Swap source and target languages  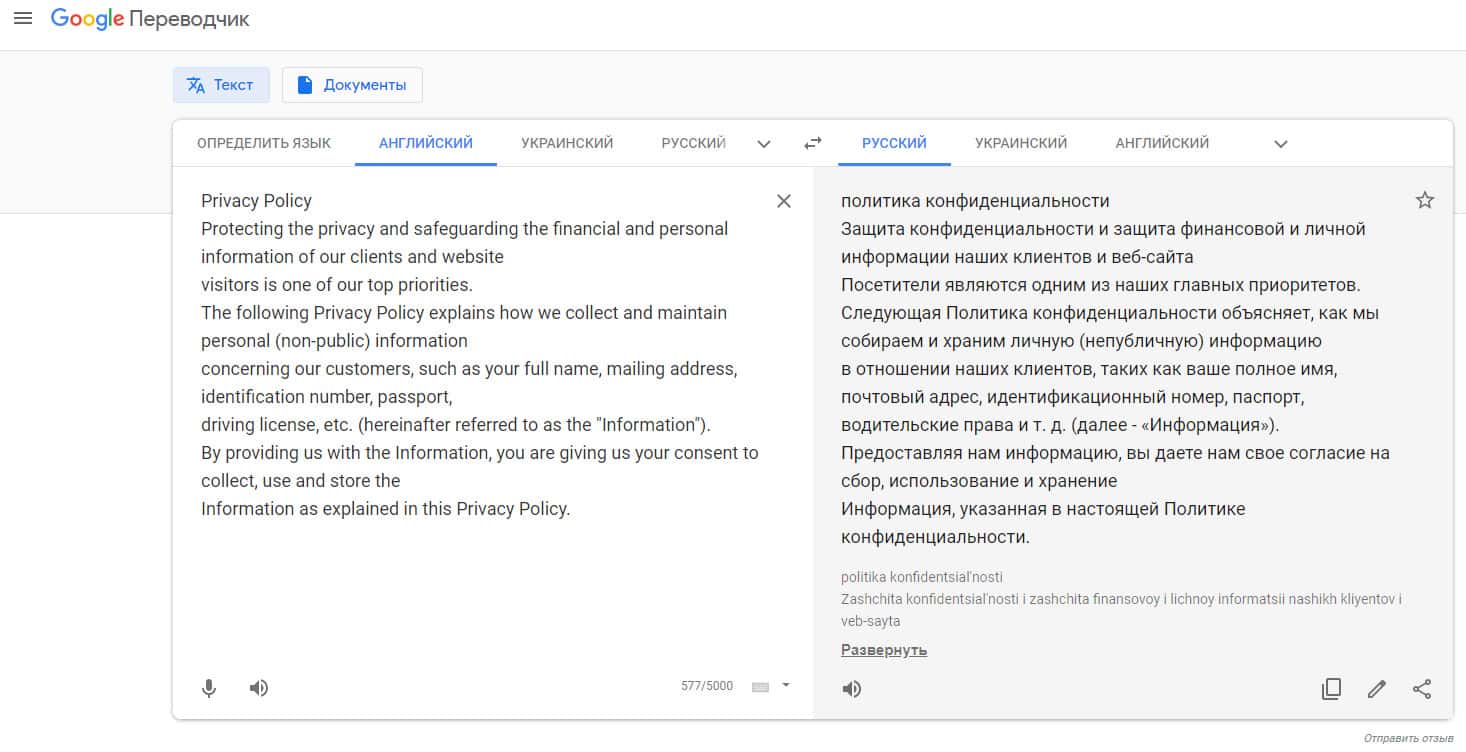coord(813,143)
